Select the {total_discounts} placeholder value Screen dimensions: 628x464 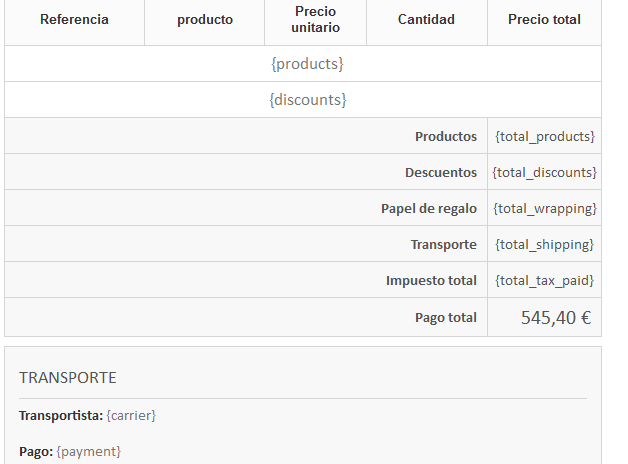coord(545,172)
